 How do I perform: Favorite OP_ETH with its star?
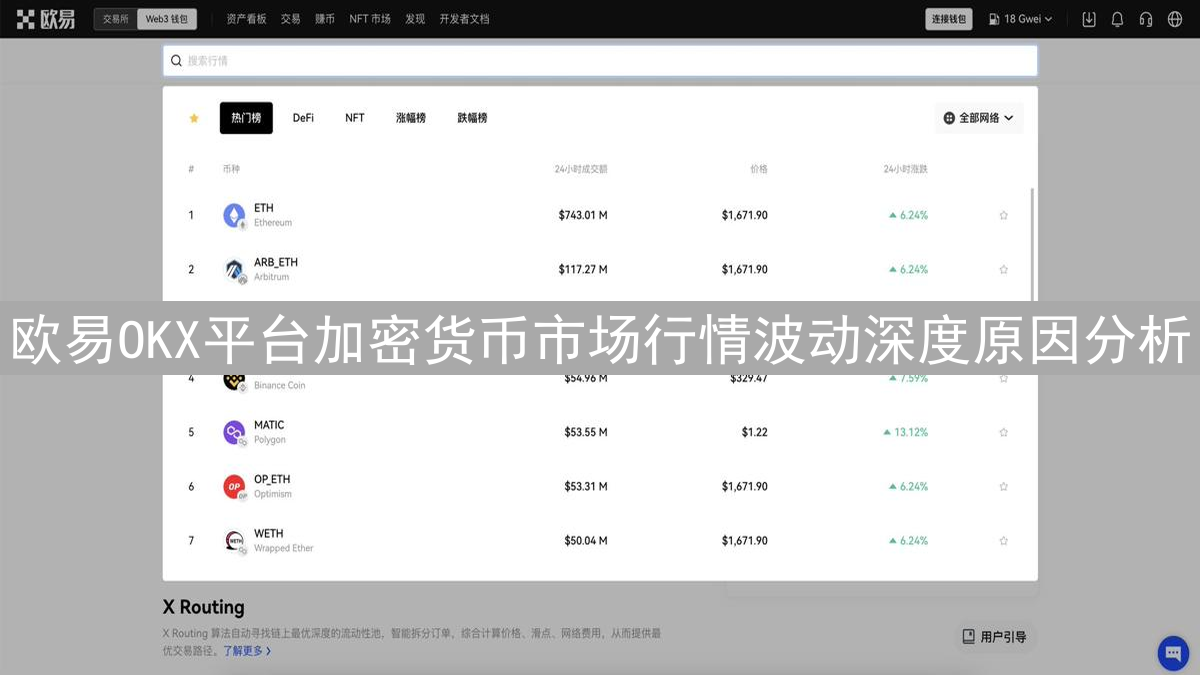pyautogui.click(x=1003, y=486)
